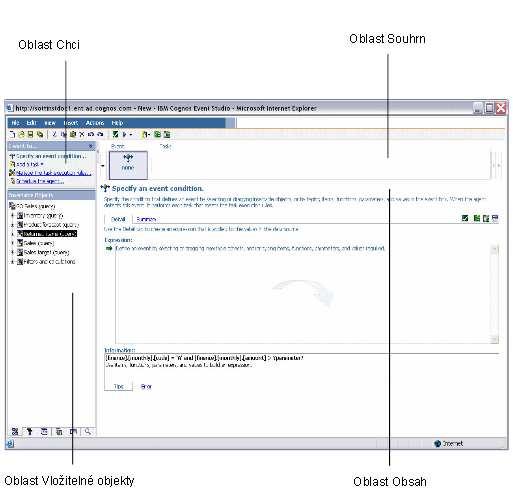Click the expression box scrollbar down arrow
The width and height of the screenshot is (513, 488).
[x=495, y=339]
